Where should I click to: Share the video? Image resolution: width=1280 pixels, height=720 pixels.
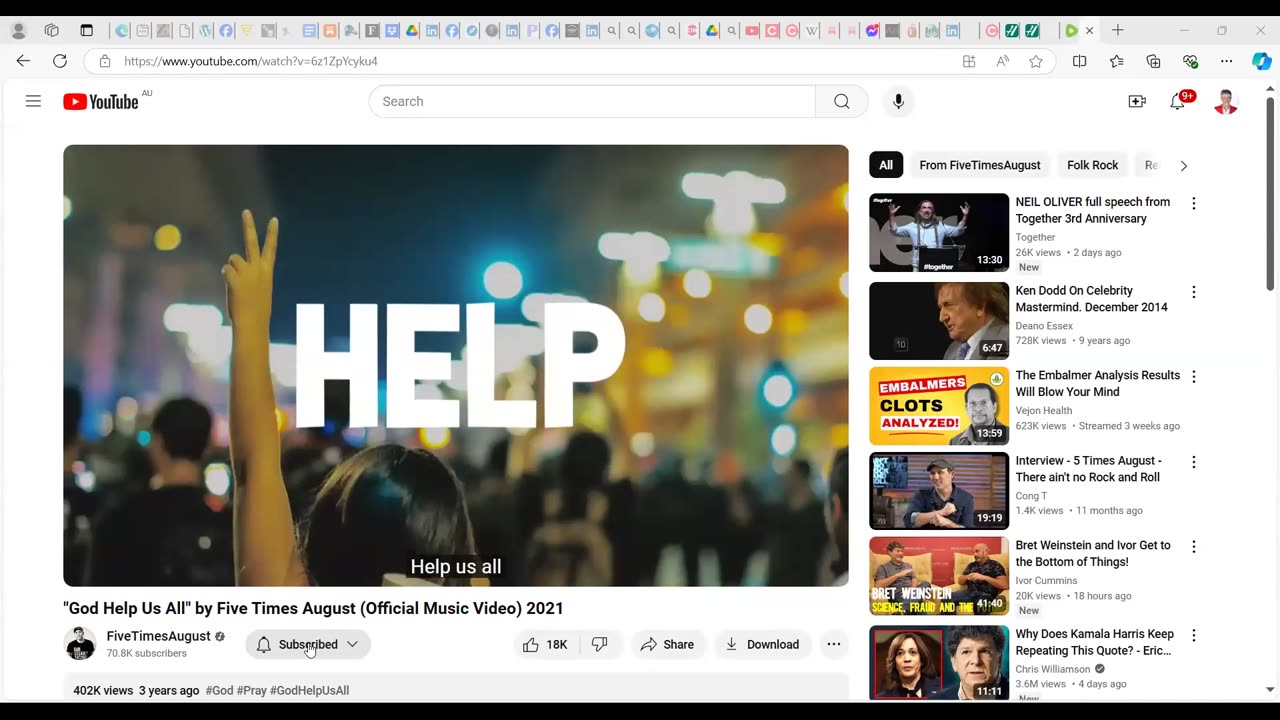click(667, 644)
